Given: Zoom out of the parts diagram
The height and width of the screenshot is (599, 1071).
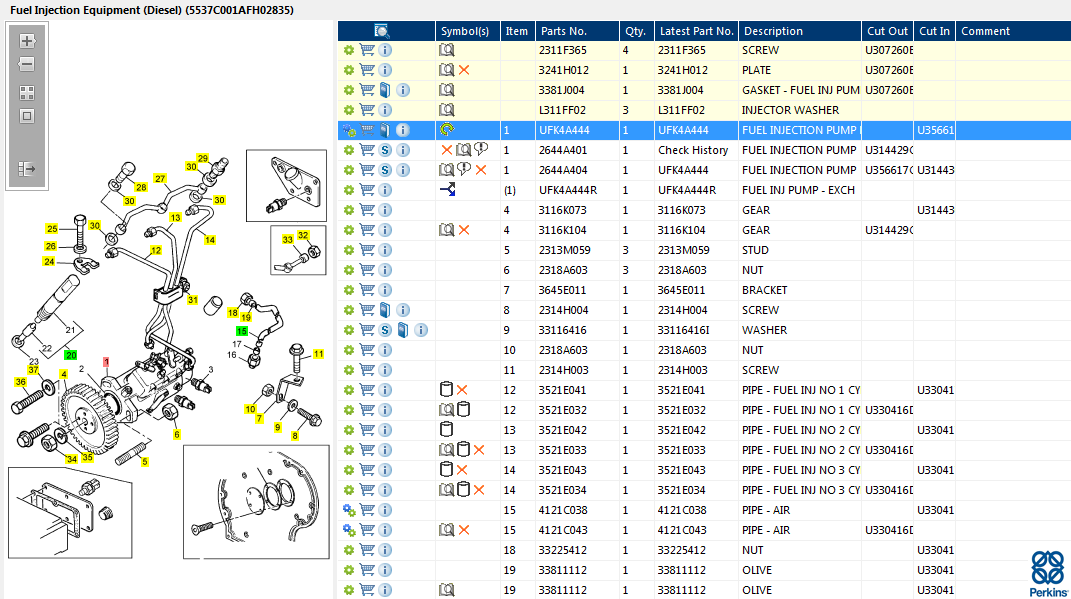Looking at the screenshot, I should click(x=27, y=65).
